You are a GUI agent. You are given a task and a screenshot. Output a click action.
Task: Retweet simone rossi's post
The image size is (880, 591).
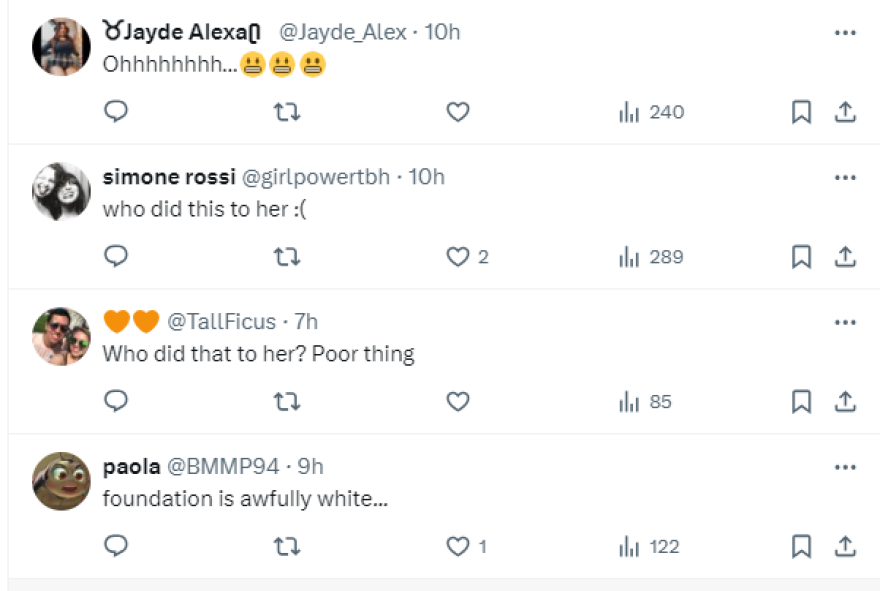pos(287,257)
